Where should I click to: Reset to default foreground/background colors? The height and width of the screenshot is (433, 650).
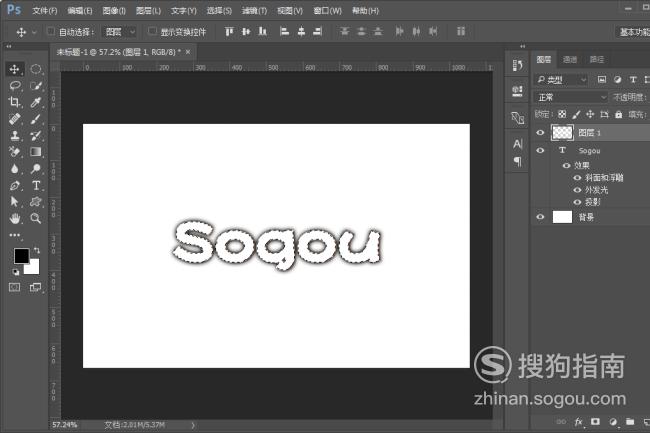pyautogui.click(x=16, y=272)
